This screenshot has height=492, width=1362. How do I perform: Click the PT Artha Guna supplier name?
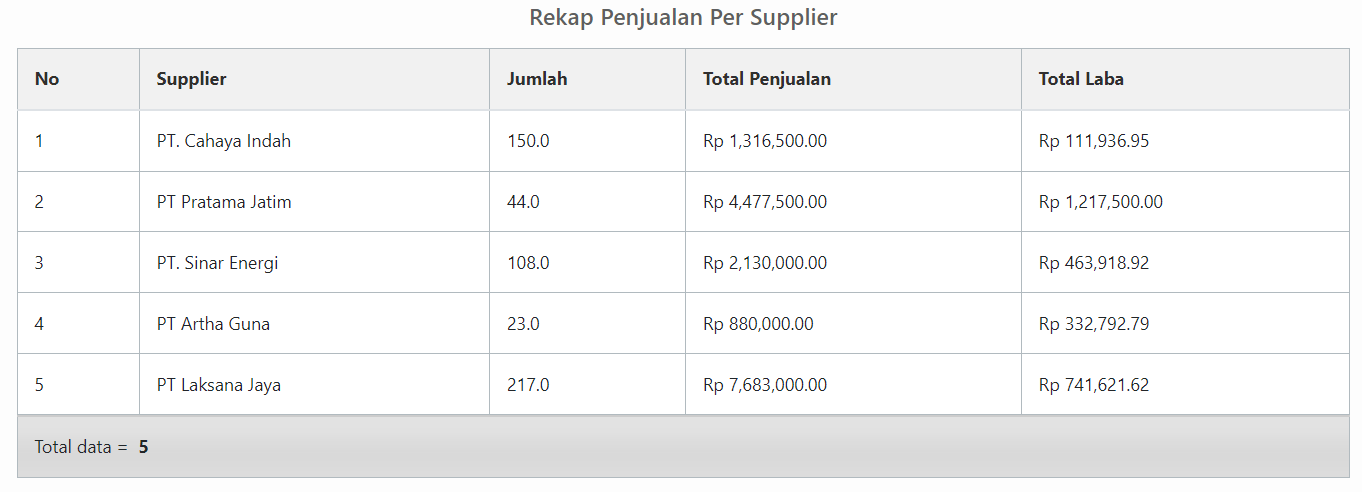213,324
